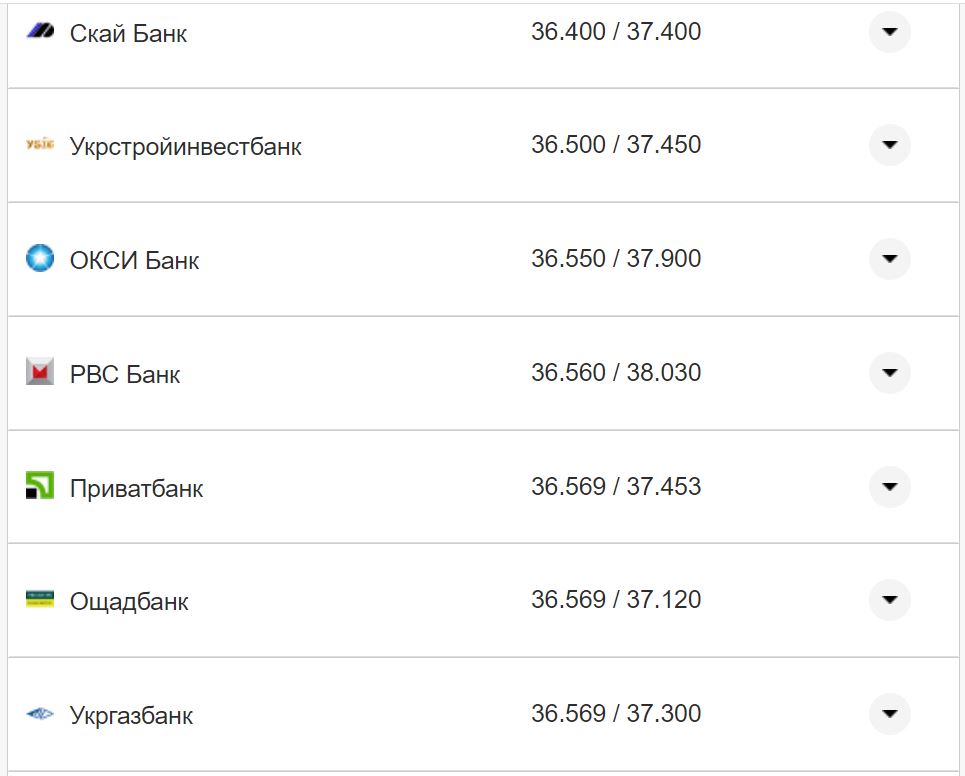Click the Приватбанк green logo icon
Screen dimensions: 965x776
pos(39,487)
